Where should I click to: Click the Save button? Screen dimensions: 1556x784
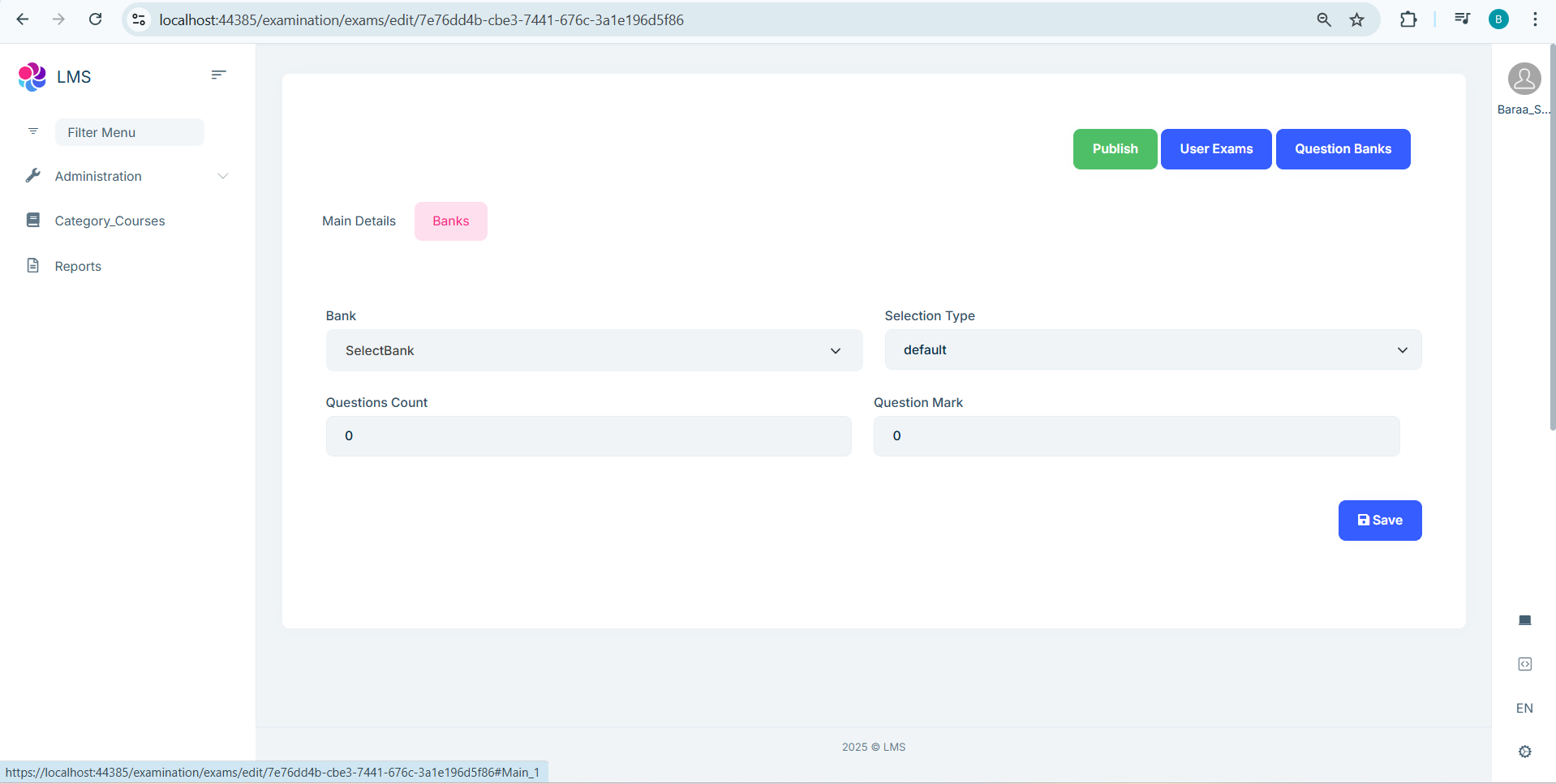[x=1380, y=521]
